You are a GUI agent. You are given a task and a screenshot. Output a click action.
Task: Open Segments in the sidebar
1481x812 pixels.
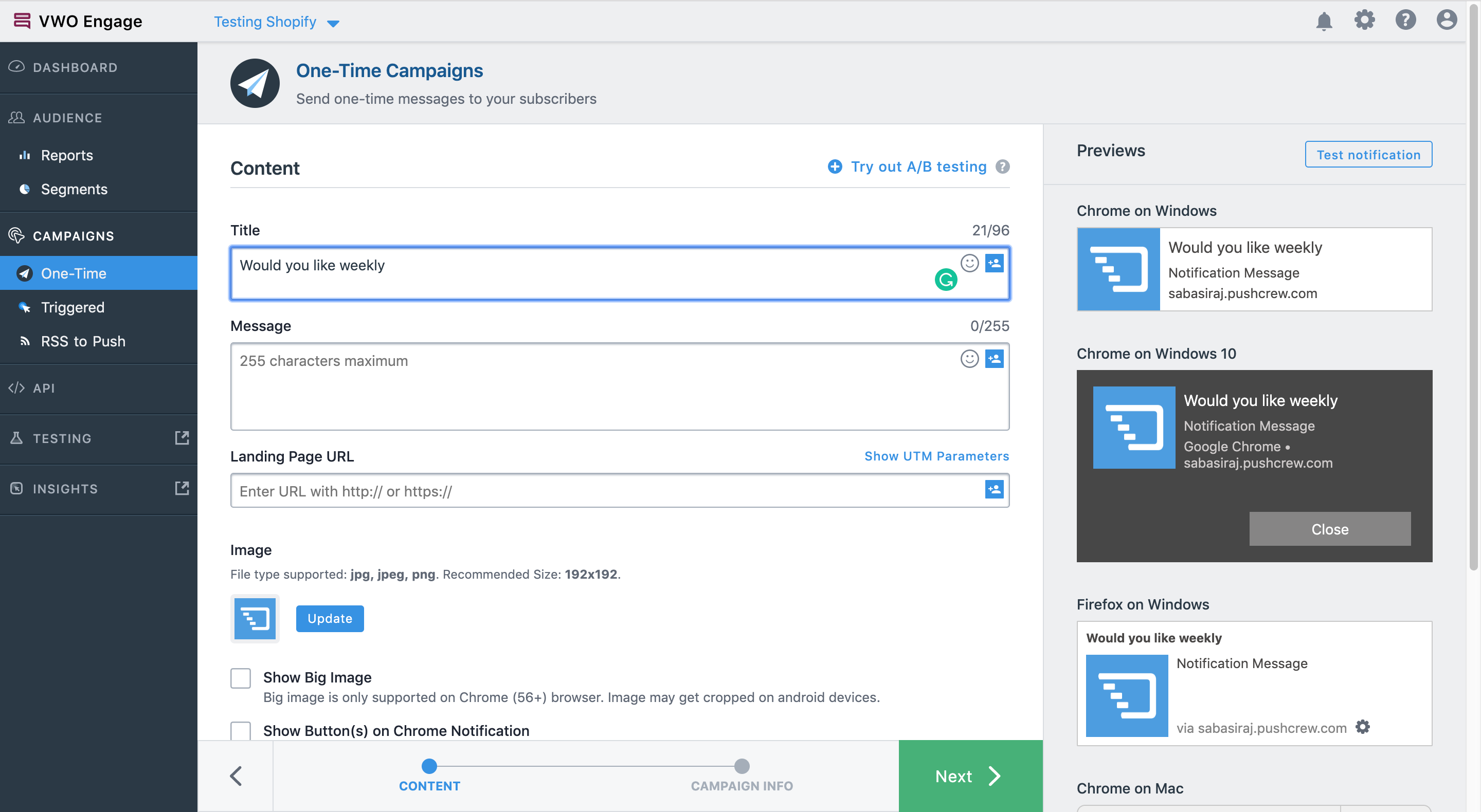[x=74, y=189]
